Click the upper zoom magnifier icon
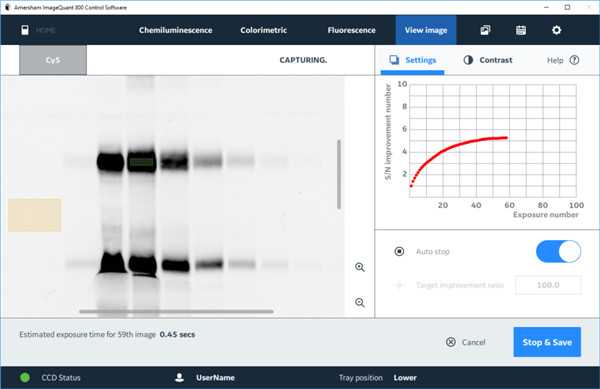 [x=360, y=267]
